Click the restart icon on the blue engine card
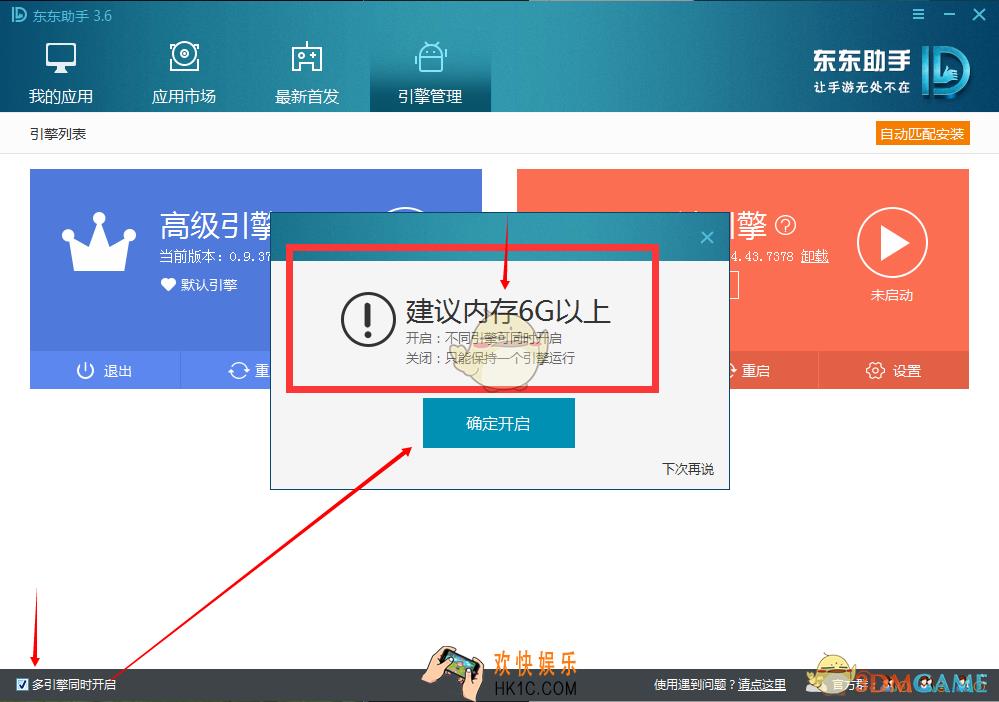Screen dimensions: 999x702 pyautogui.click(x=239, y=370)
